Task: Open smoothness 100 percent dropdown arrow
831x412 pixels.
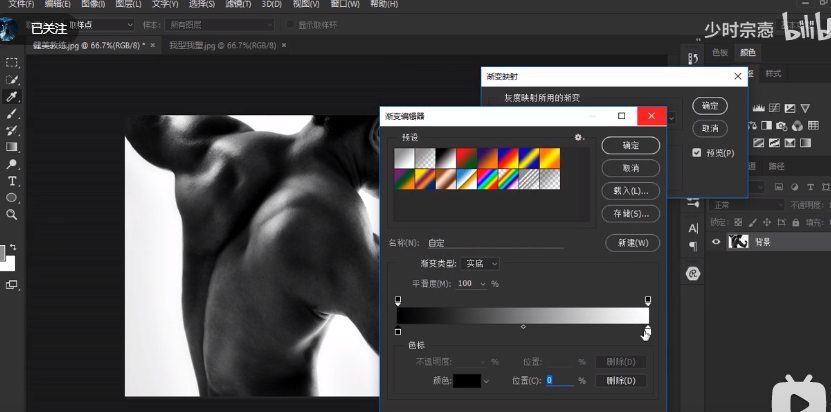Action: (483, 284)
